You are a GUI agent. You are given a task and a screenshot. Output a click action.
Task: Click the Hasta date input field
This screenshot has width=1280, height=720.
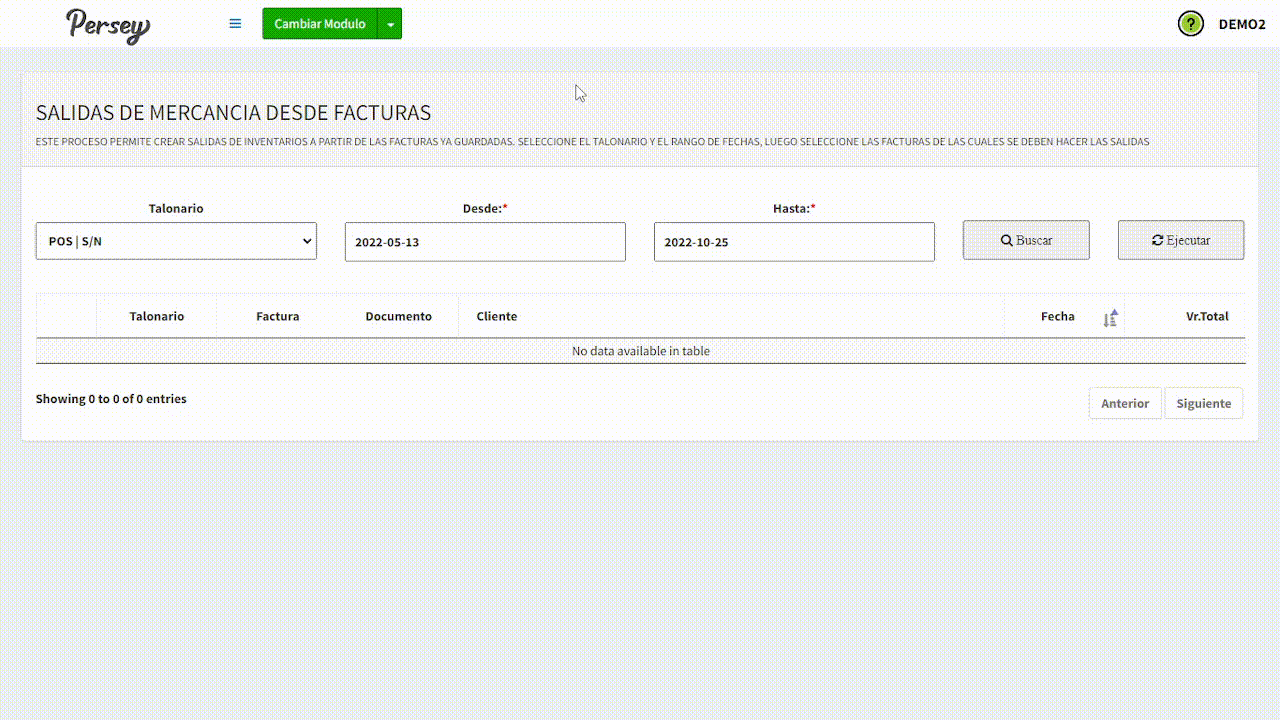click(x=794, y=242)
